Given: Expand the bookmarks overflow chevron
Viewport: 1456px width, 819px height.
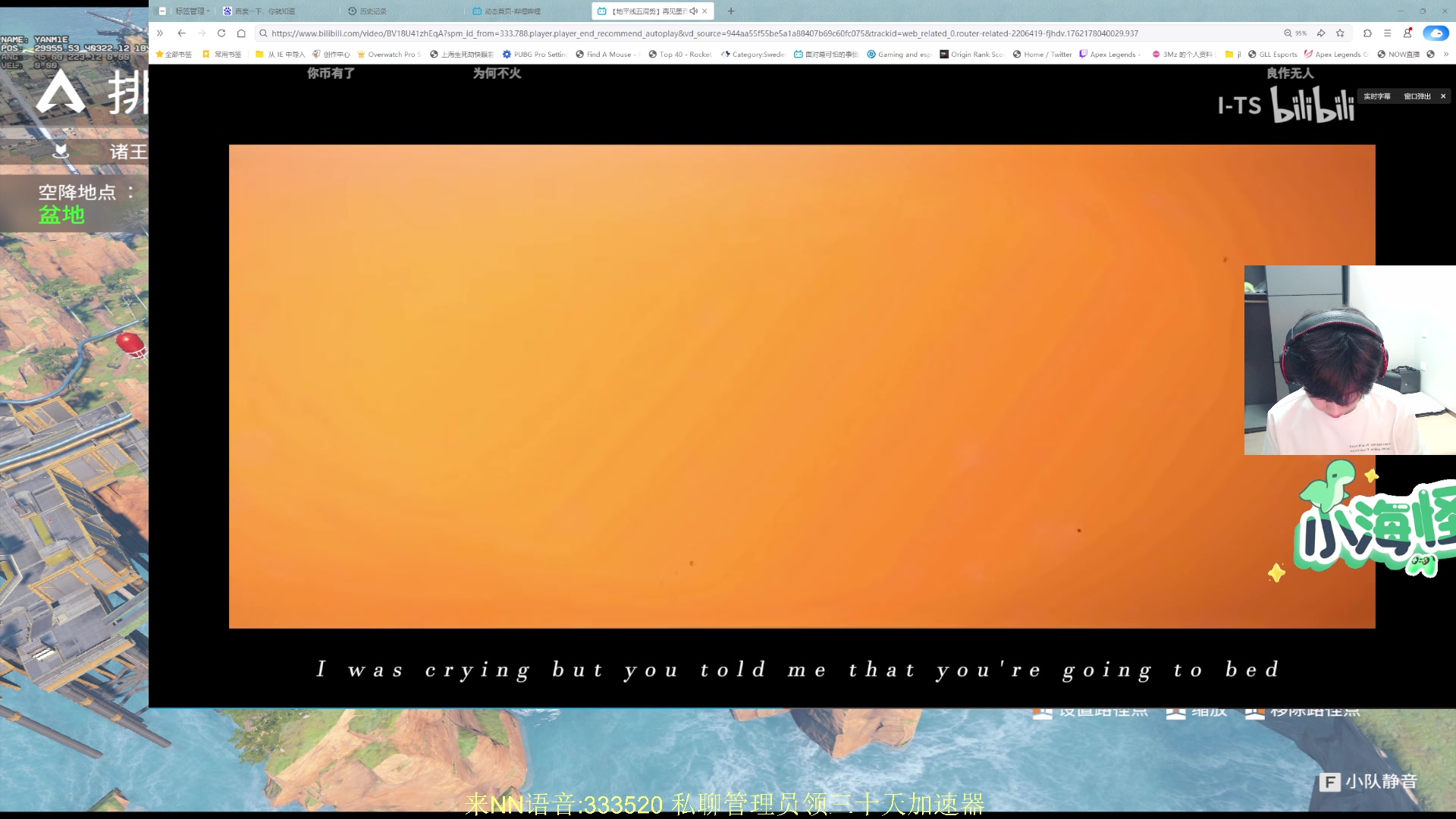Looking at the screenshot, I should click(x=1446, y=55).
